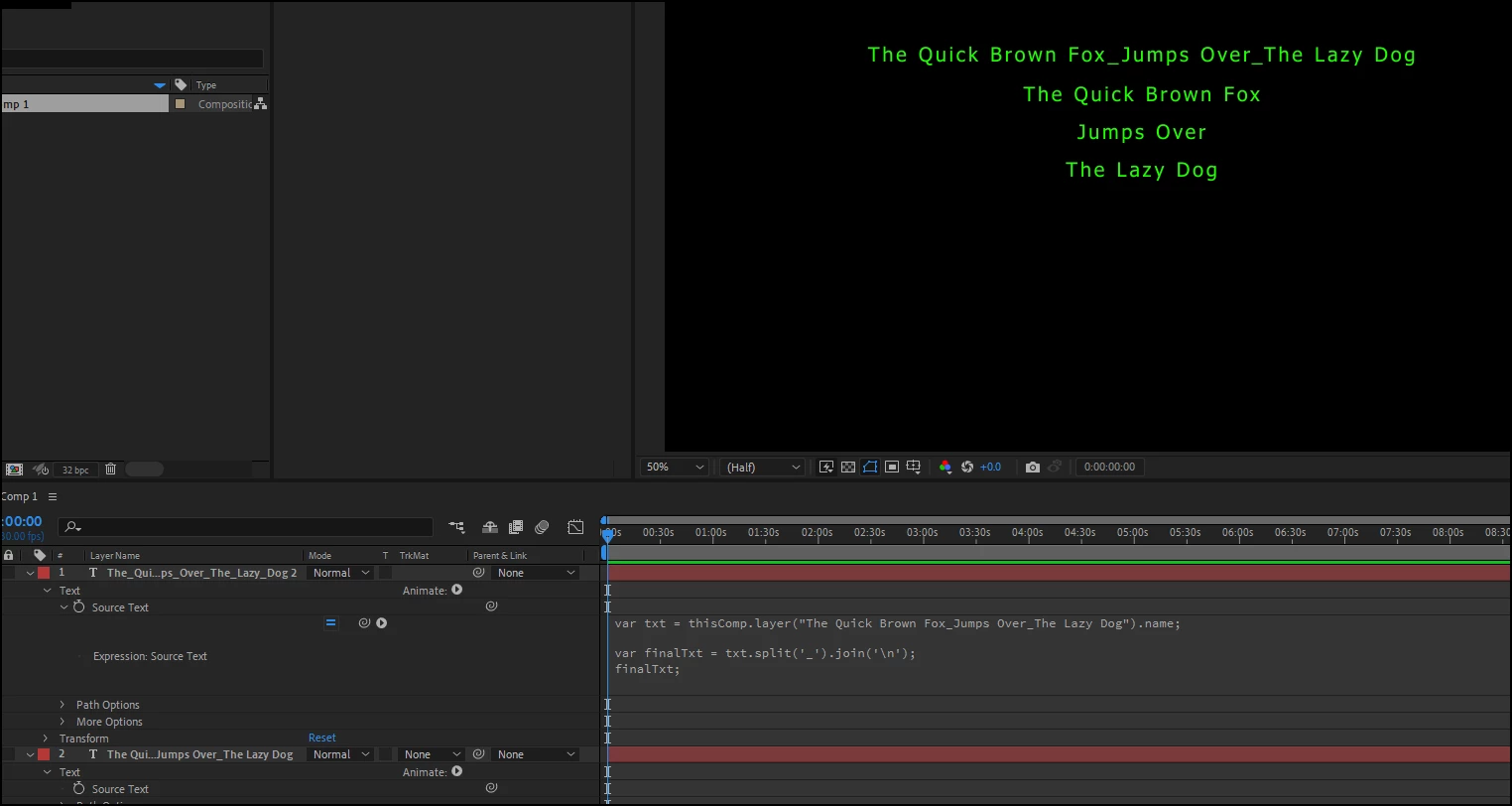Viewport: 1512px width, 806px height.
Task: Expand More Options of layer 1
Action: (63, 722)
